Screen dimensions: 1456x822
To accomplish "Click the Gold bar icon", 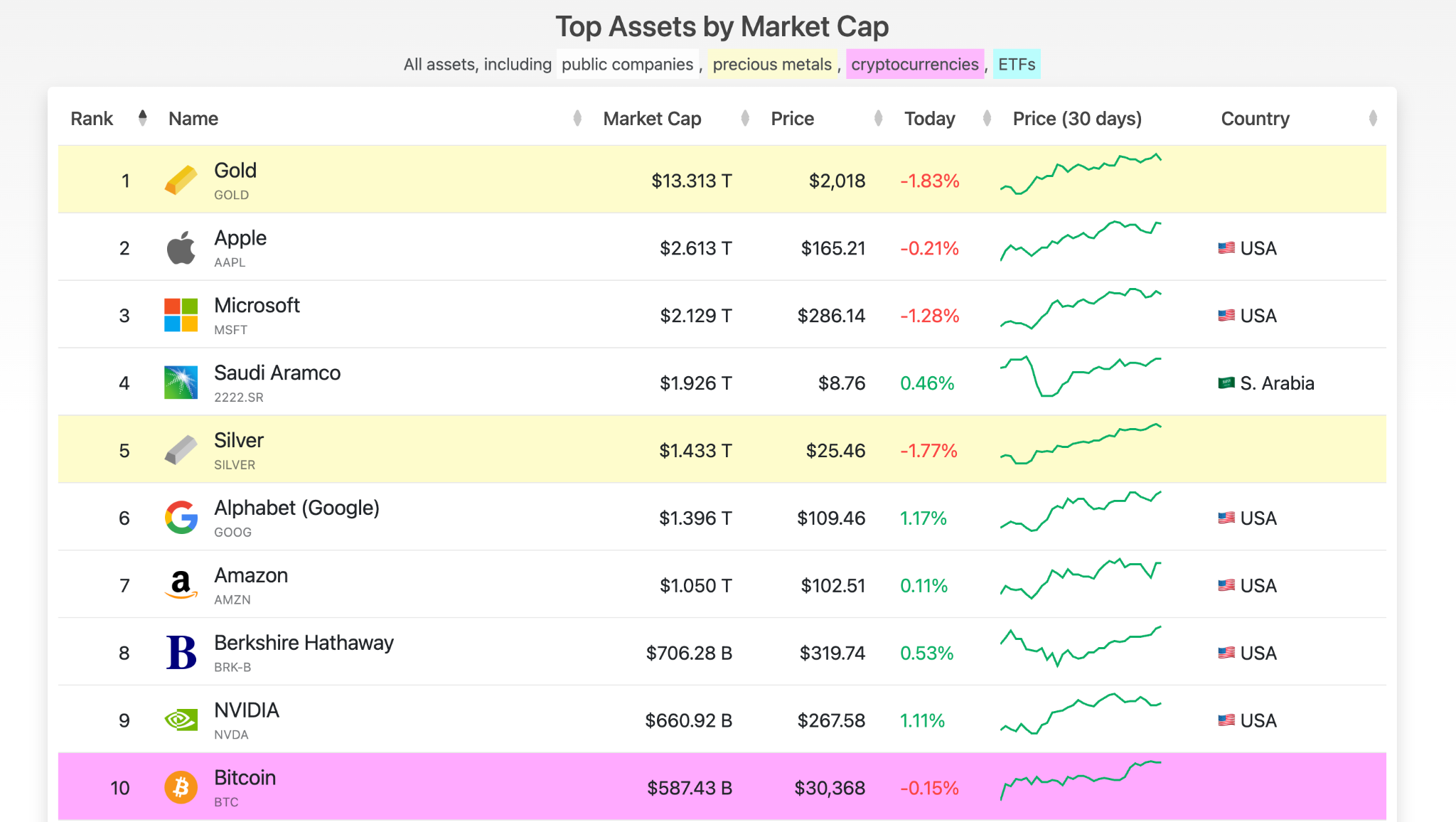I will (x=181, y=180).
